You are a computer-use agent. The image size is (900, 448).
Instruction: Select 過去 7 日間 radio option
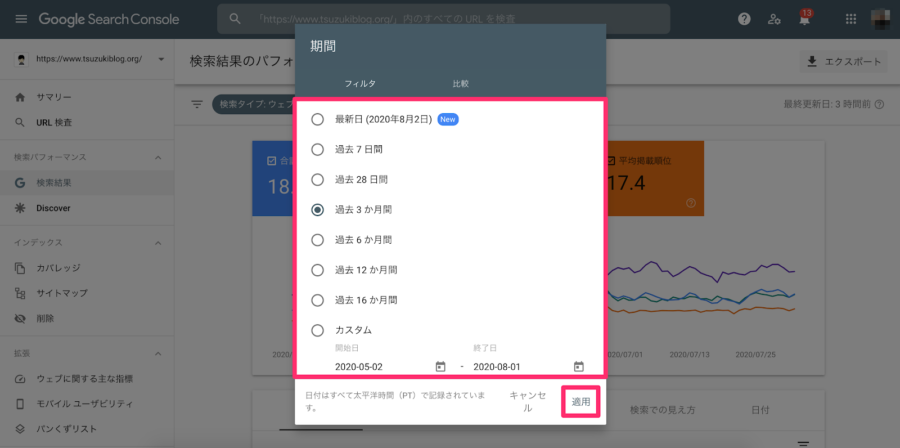[x=317, y=150]
